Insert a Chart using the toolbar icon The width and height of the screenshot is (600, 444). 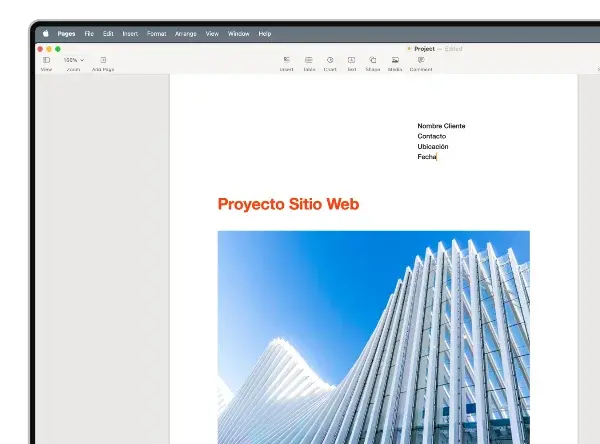pyautogui.click(x=330, y=60)
